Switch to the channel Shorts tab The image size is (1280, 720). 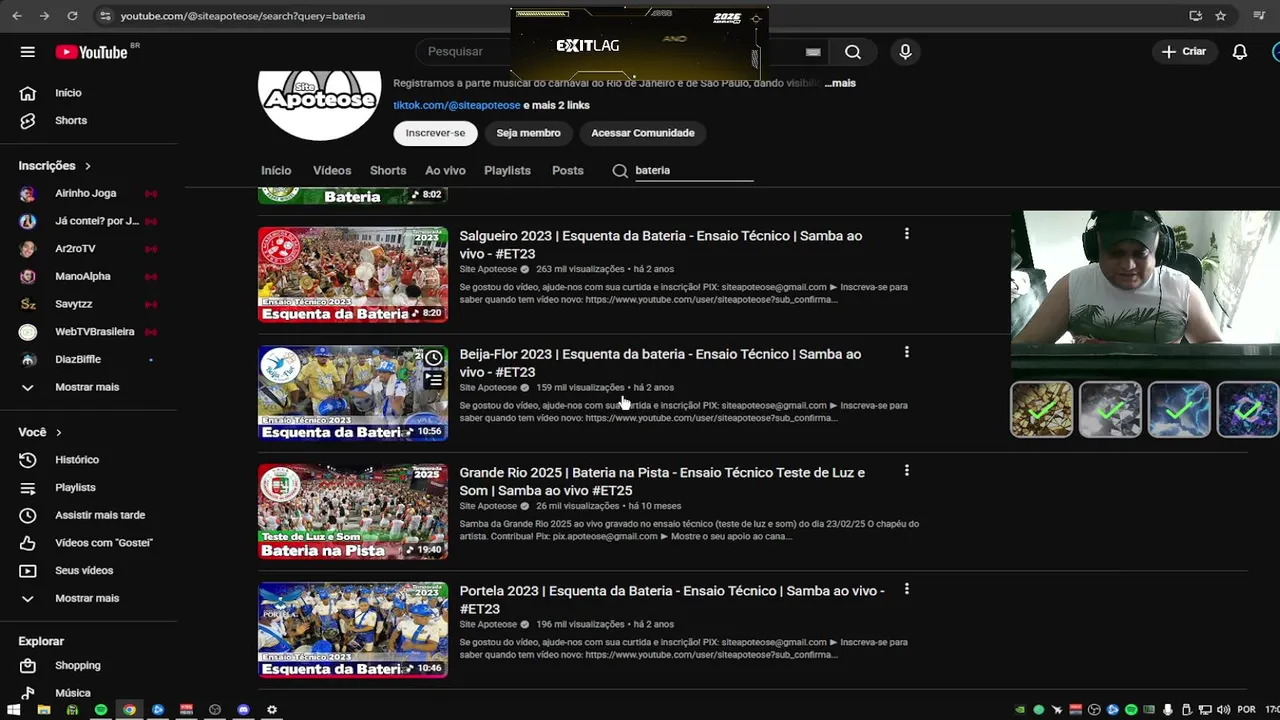pyautogui.click(x=388, y=171)
